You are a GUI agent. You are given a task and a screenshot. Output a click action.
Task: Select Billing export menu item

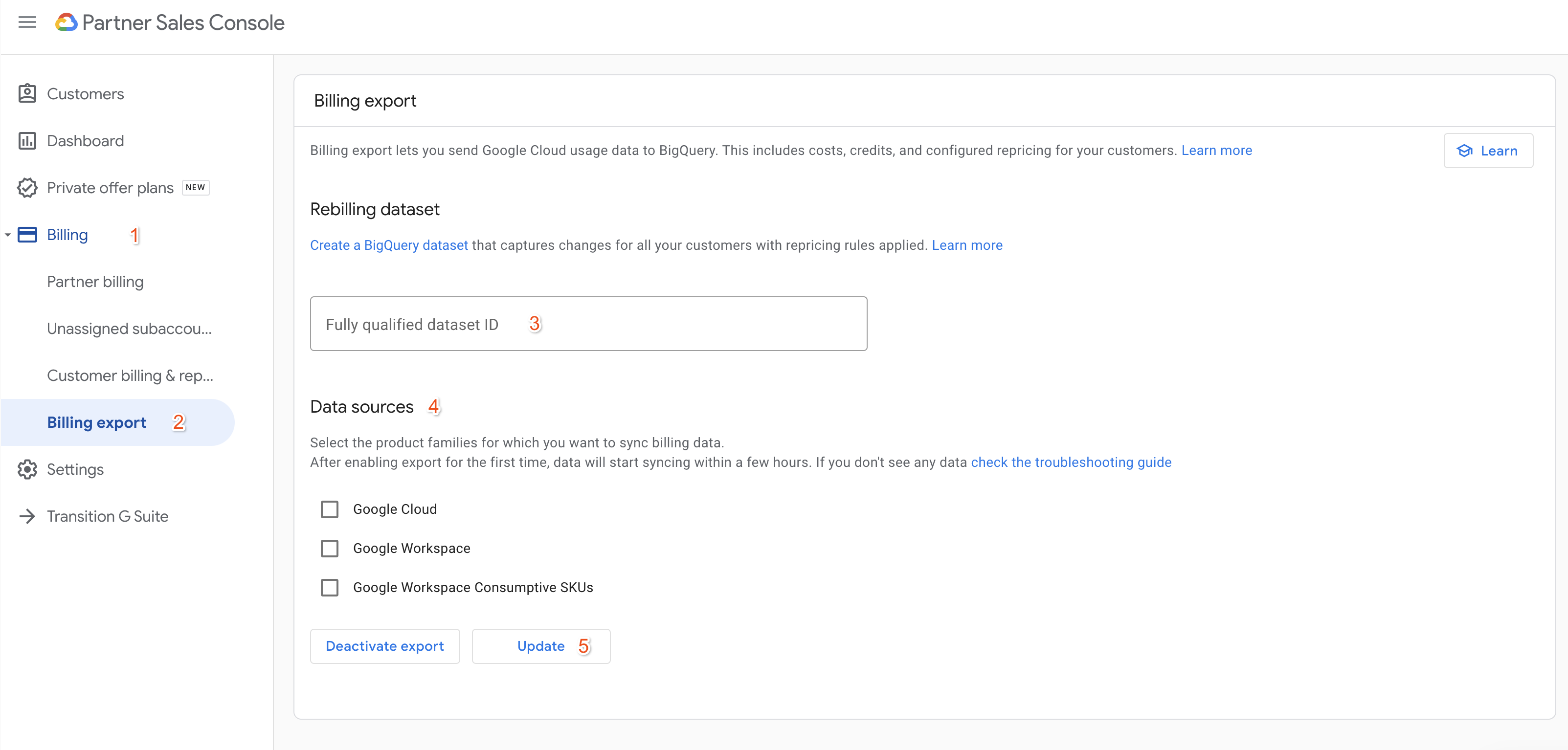pyautogui.click(x=97, y=422)
